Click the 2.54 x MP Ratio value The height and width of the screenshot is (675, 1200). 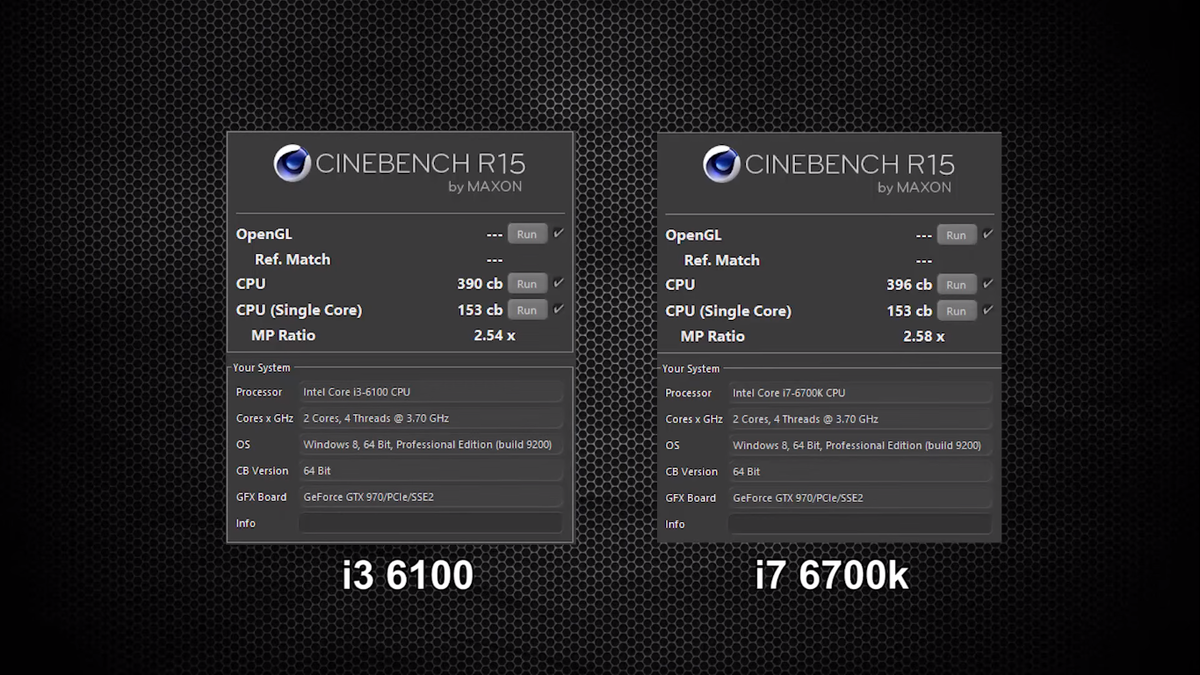coord(495,335)
